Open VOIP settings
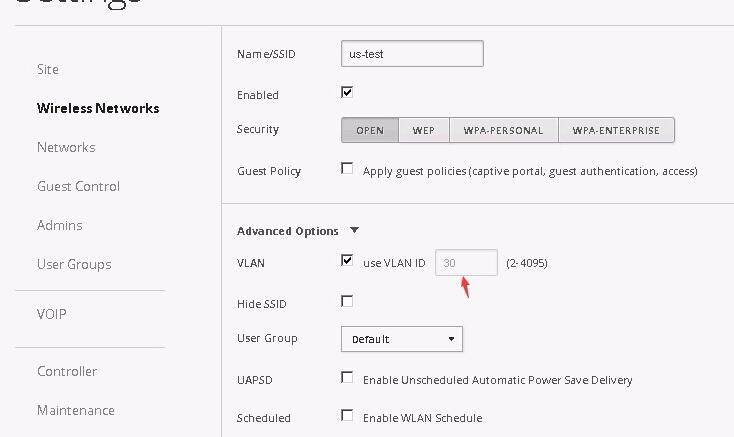Screen dimensions: 734x437 tap(52, 314)
